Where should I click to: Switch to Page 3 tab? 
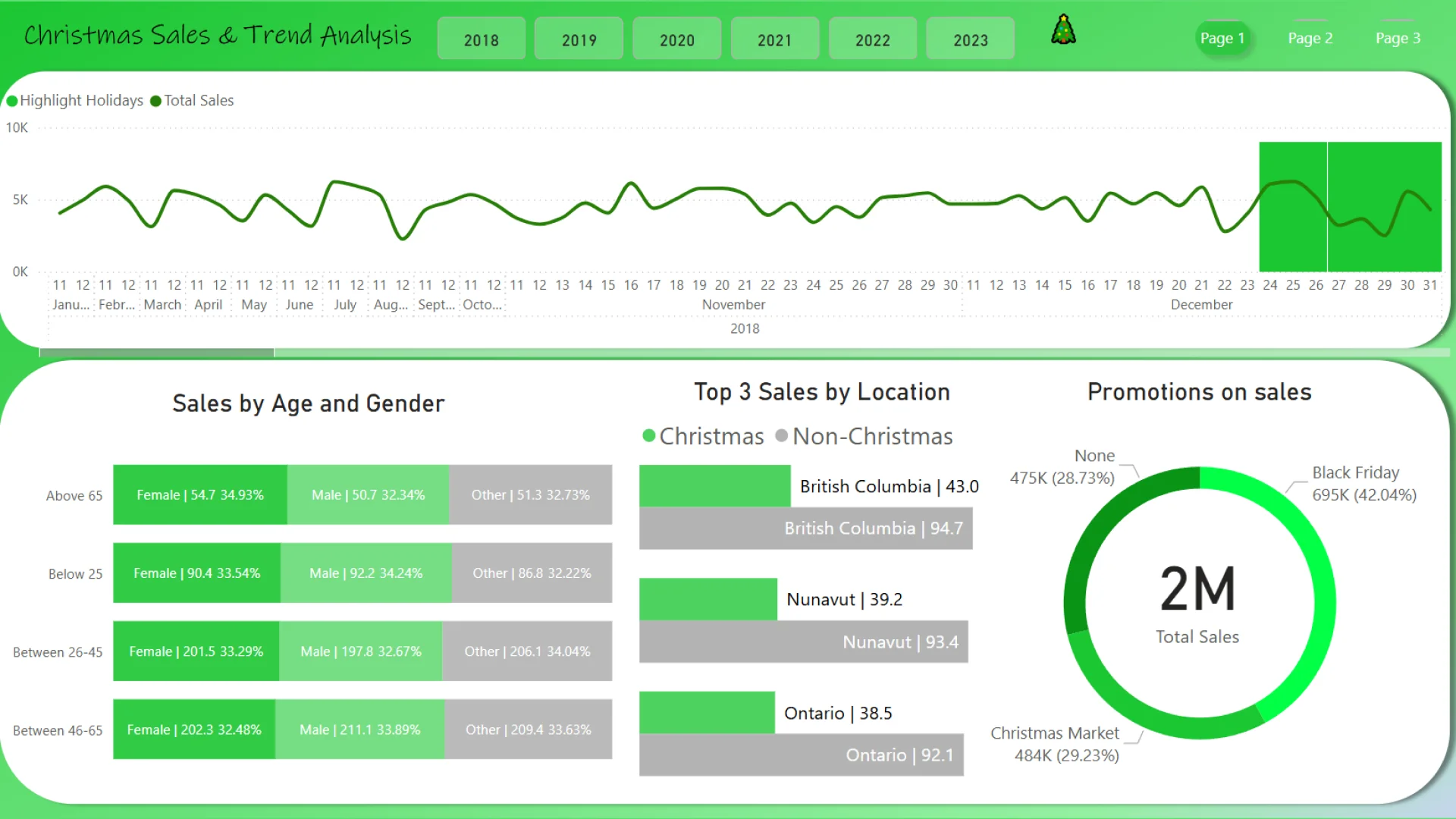(x=1398, y=38)
